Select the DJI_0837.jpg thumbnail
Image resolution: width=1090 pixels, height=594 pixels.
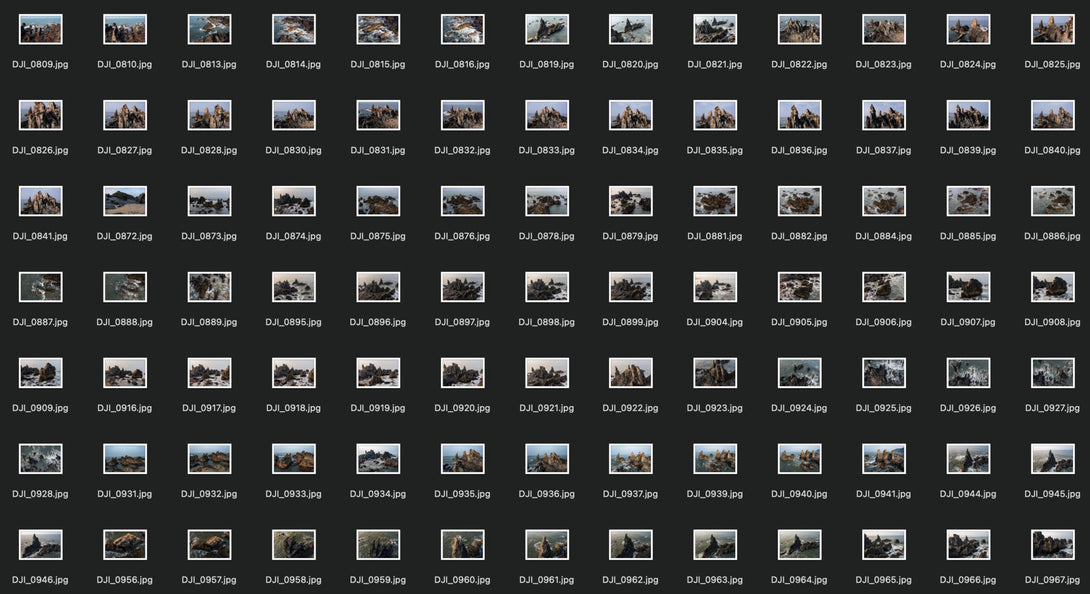pyautogui.click(x=884, y=115)
